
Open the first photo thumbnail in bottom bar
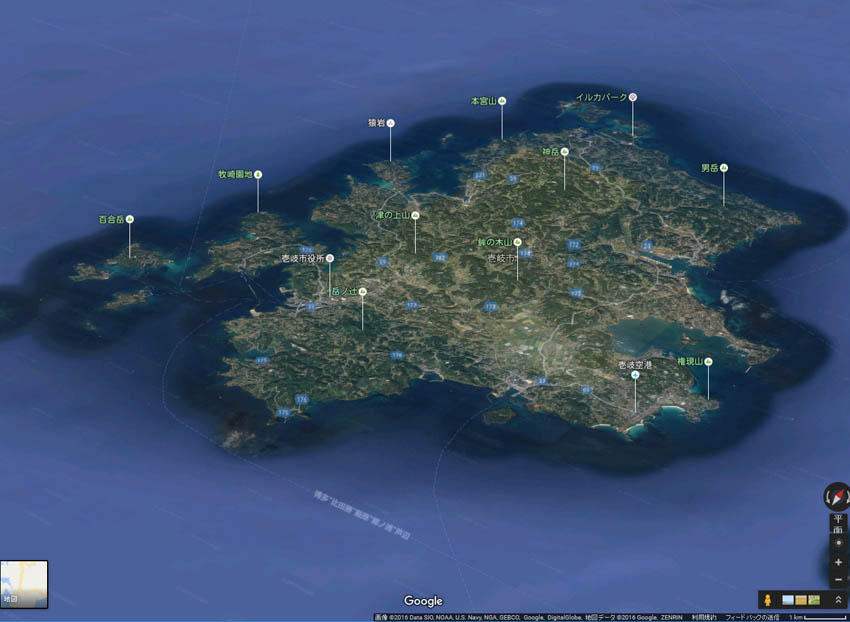[788, 600]
